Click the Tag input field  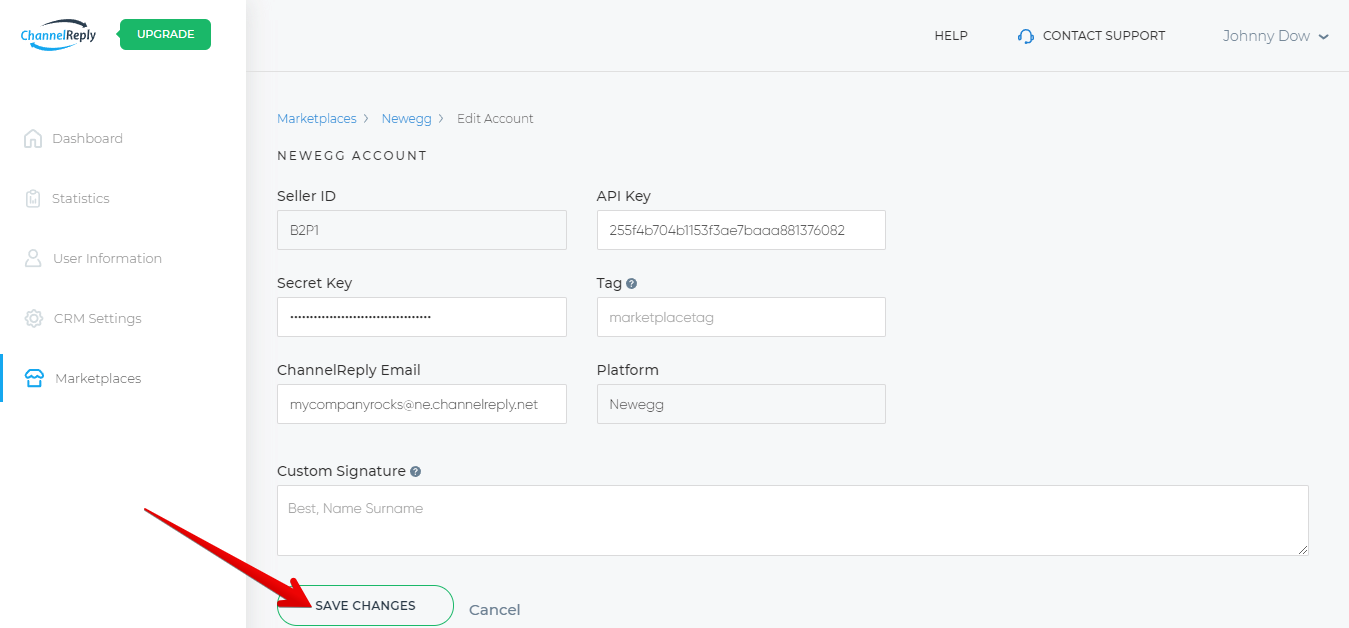pyautogui.click(x=741, y=317)
